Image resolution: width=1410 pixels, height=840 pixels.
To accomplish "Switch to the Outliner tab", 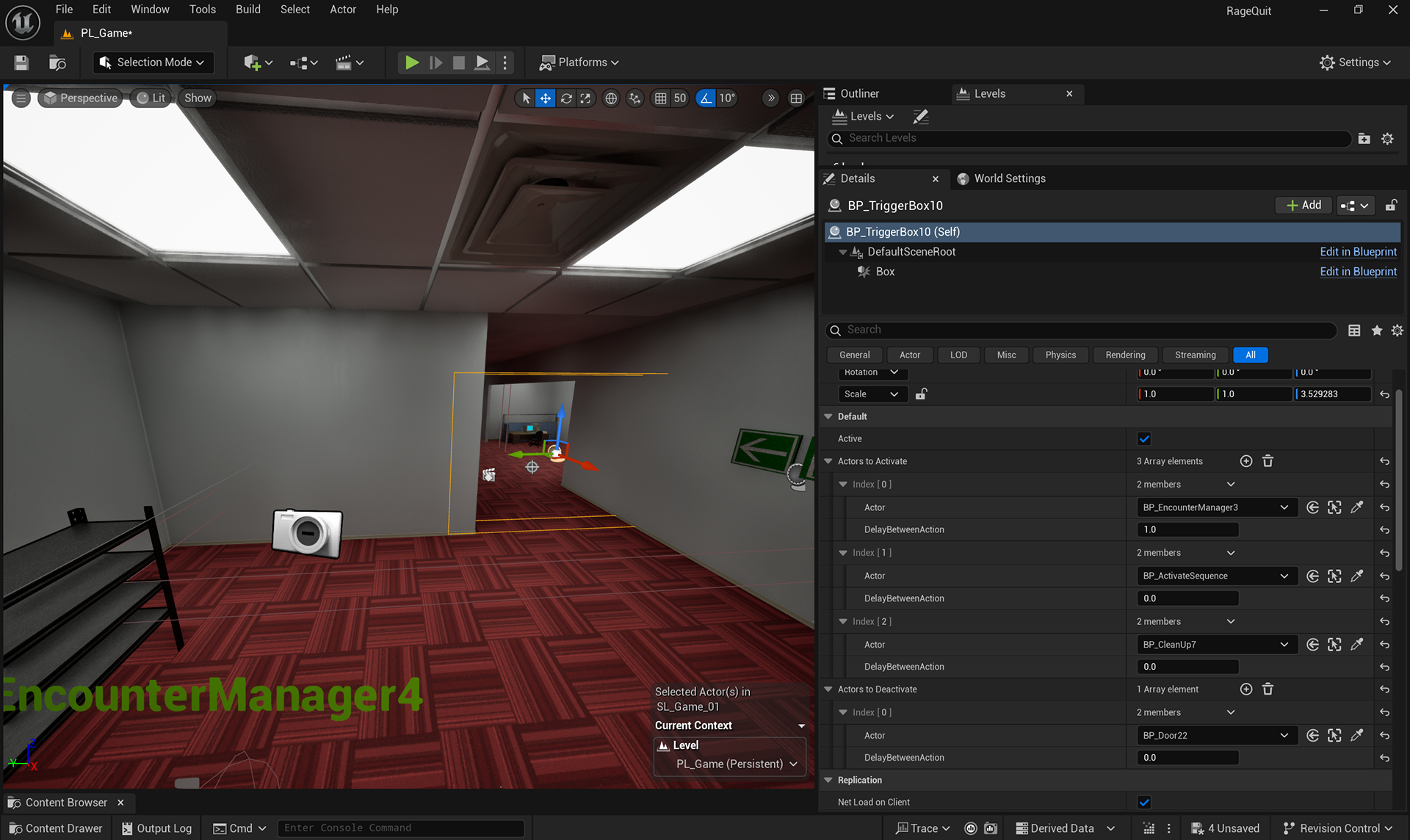I will pos(859,94).
